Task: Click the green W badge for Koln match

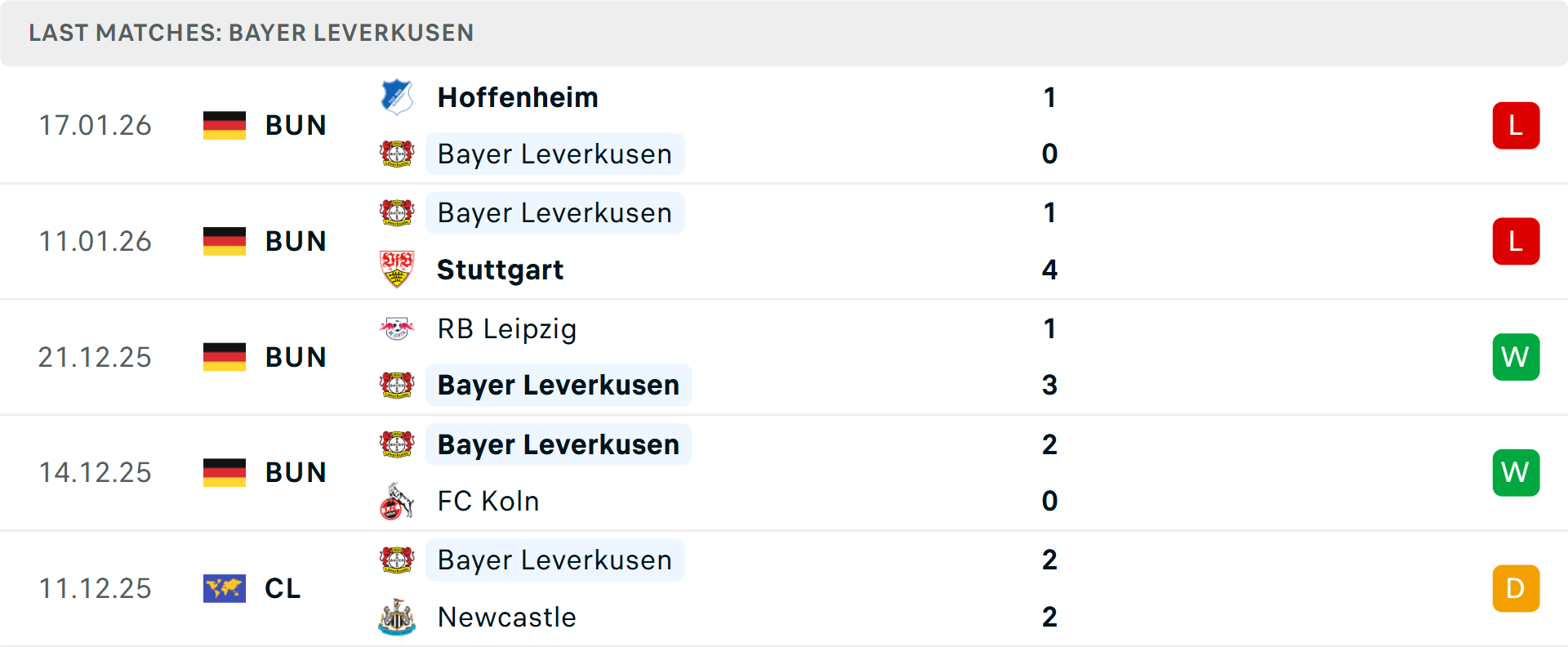Action: (1516, 473)
